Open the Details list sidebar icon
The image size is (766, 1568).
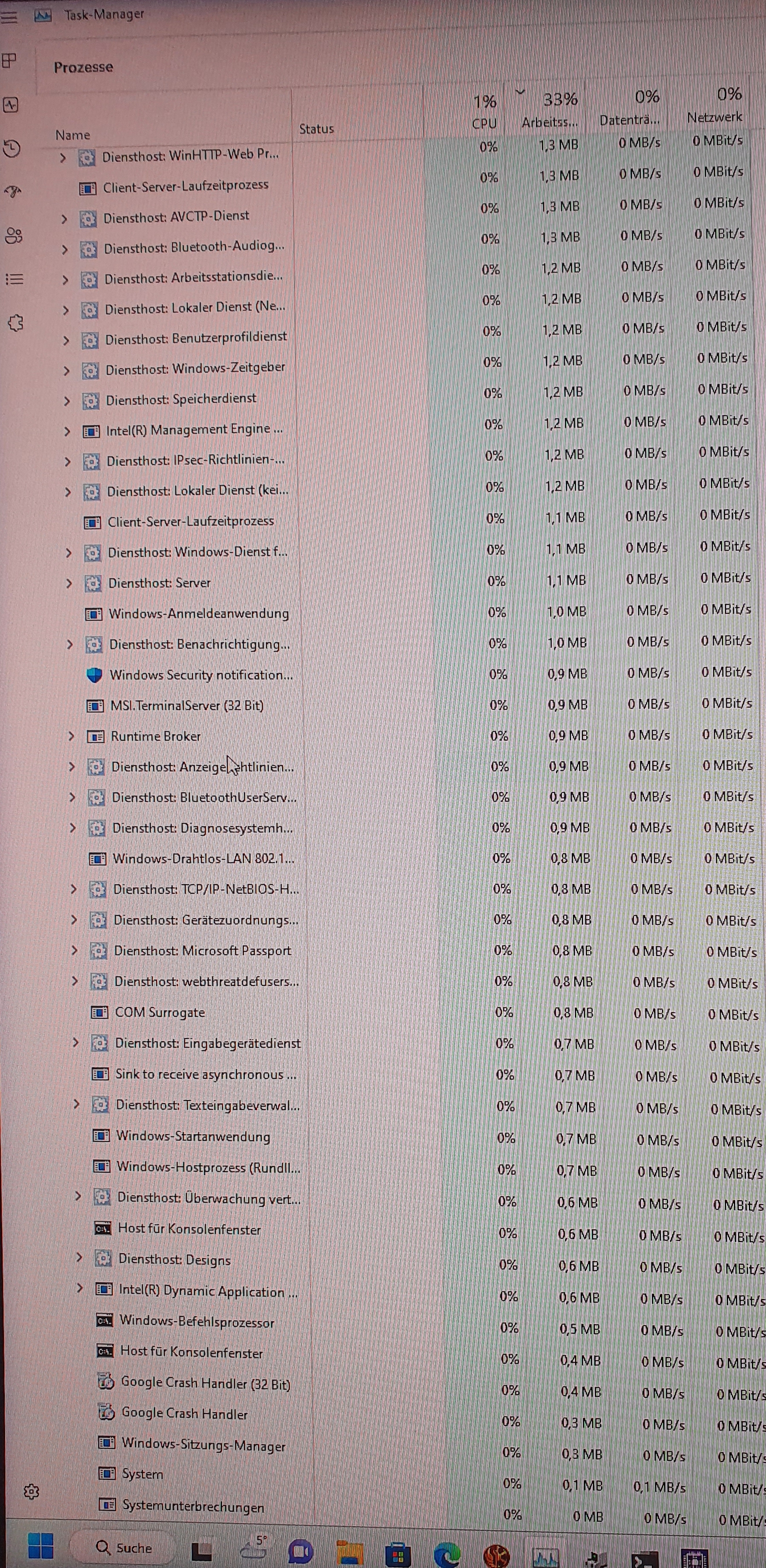[x=14, y=279]
